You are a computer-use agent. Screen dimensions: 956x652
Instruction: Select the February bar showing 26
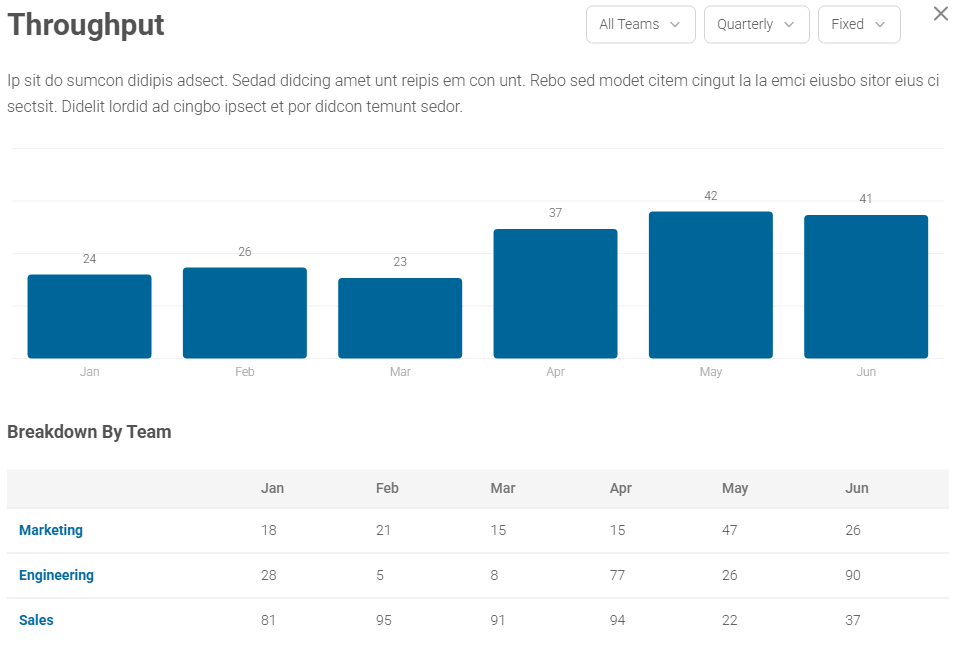[x=244, y=313]
